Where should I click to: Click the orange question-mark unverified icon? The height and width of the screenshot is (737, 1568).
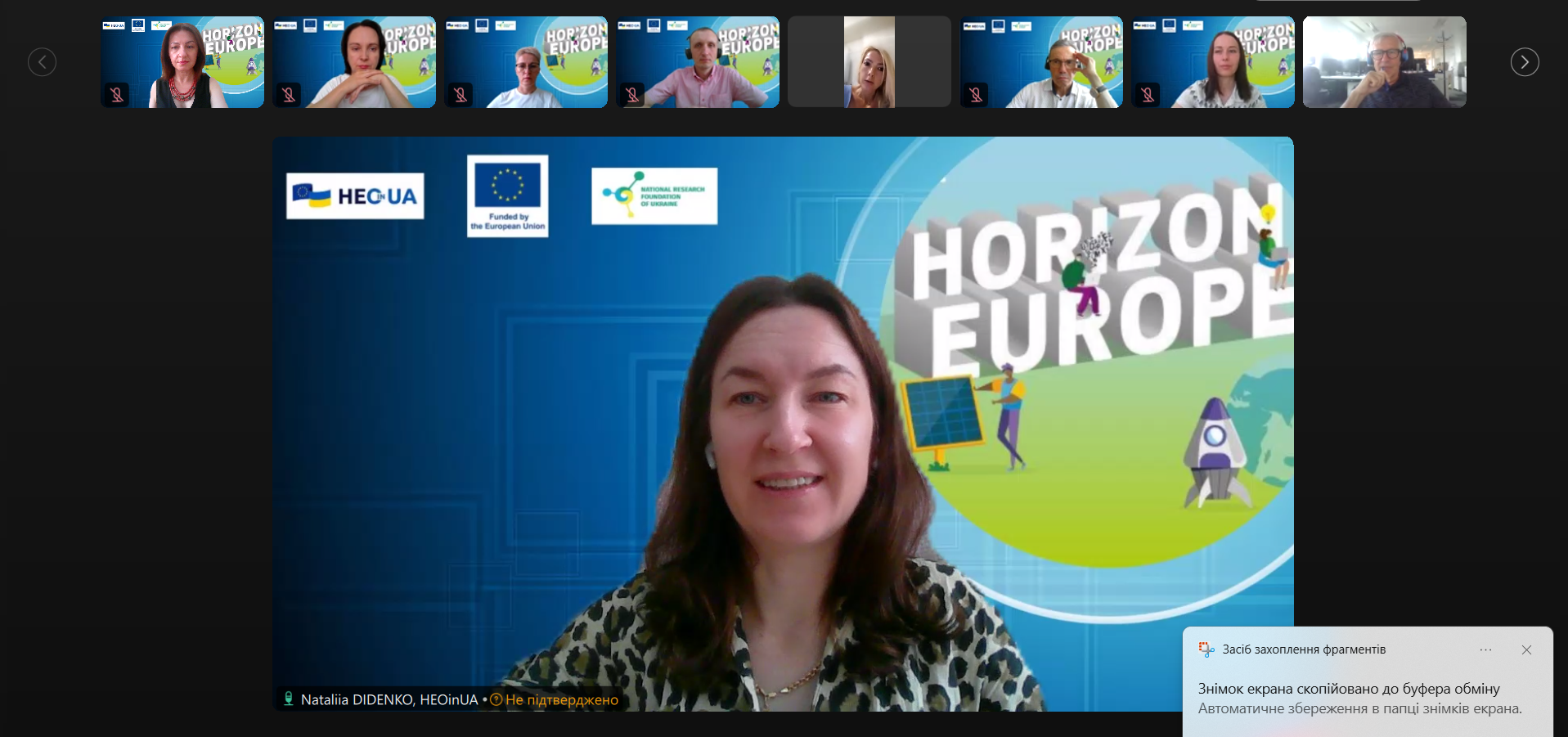496,699
